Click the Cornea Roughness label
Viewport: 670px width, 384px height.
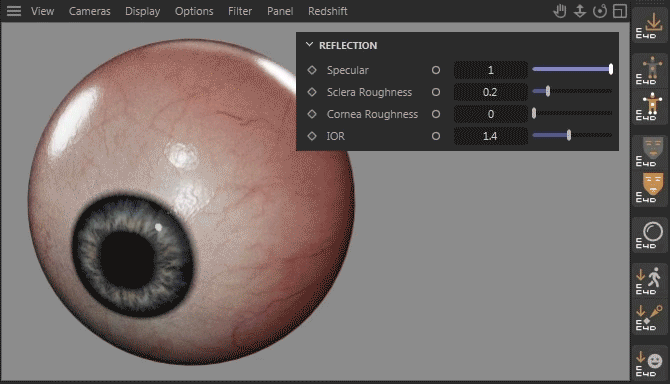(372, 114)
